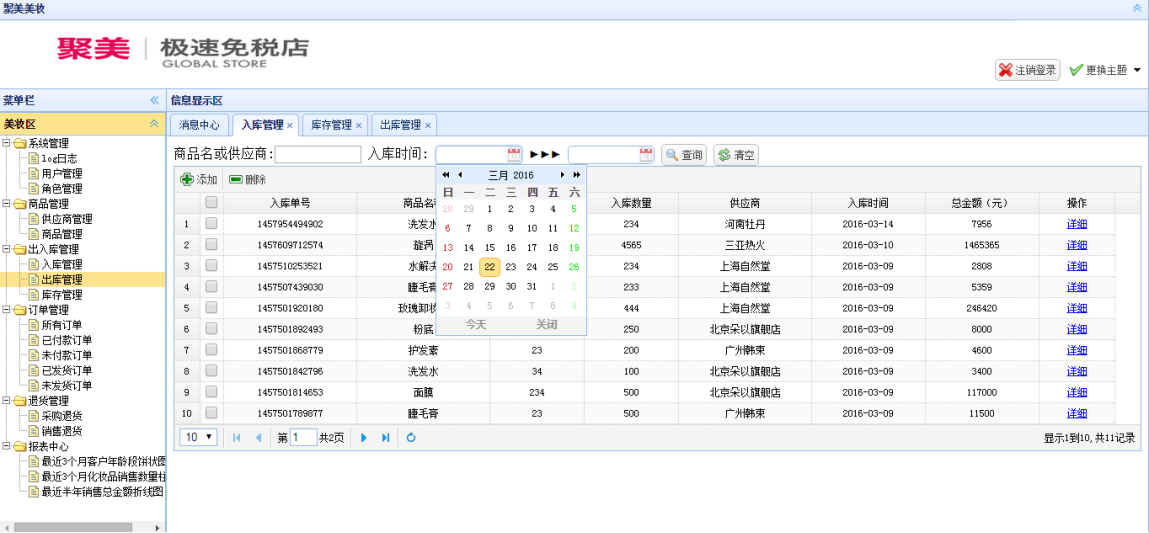
Task: Click the 商品名或供应商 text input field
Action: pyautogui.click(x=318, y=155)
